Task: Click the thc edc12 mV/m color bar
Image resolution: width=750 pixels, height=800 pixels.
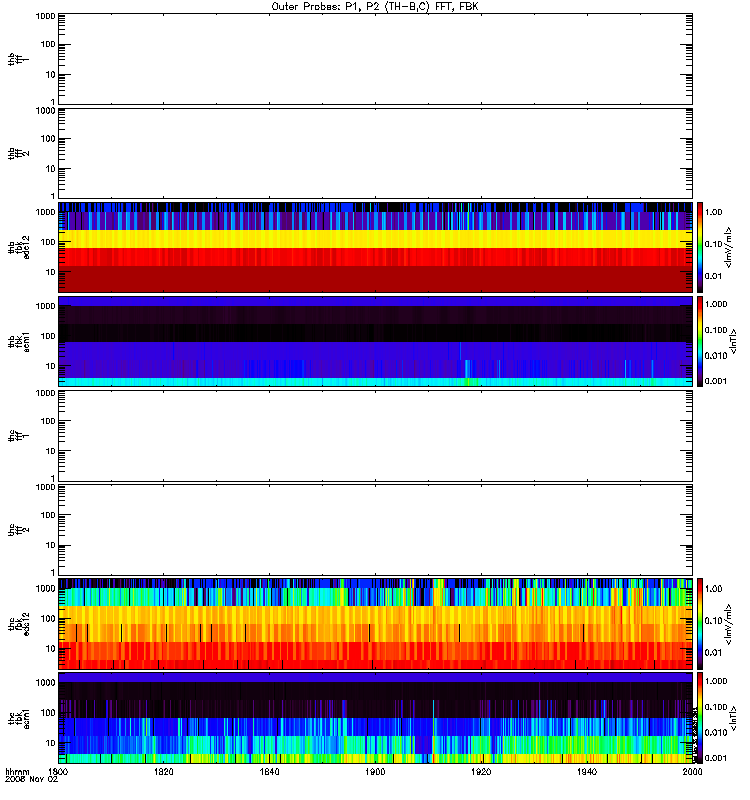Action: coord(700,623)
